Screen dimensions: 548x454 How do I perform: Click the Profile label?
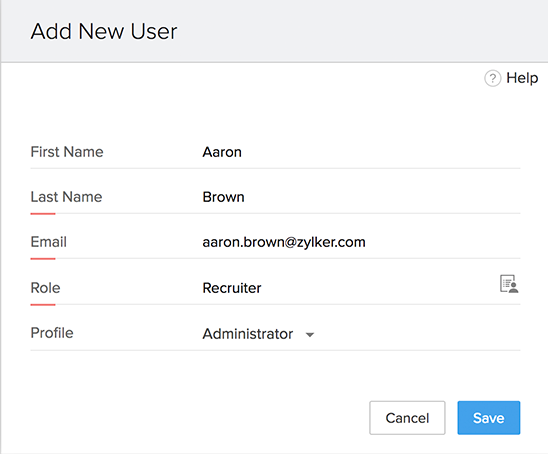52,333
